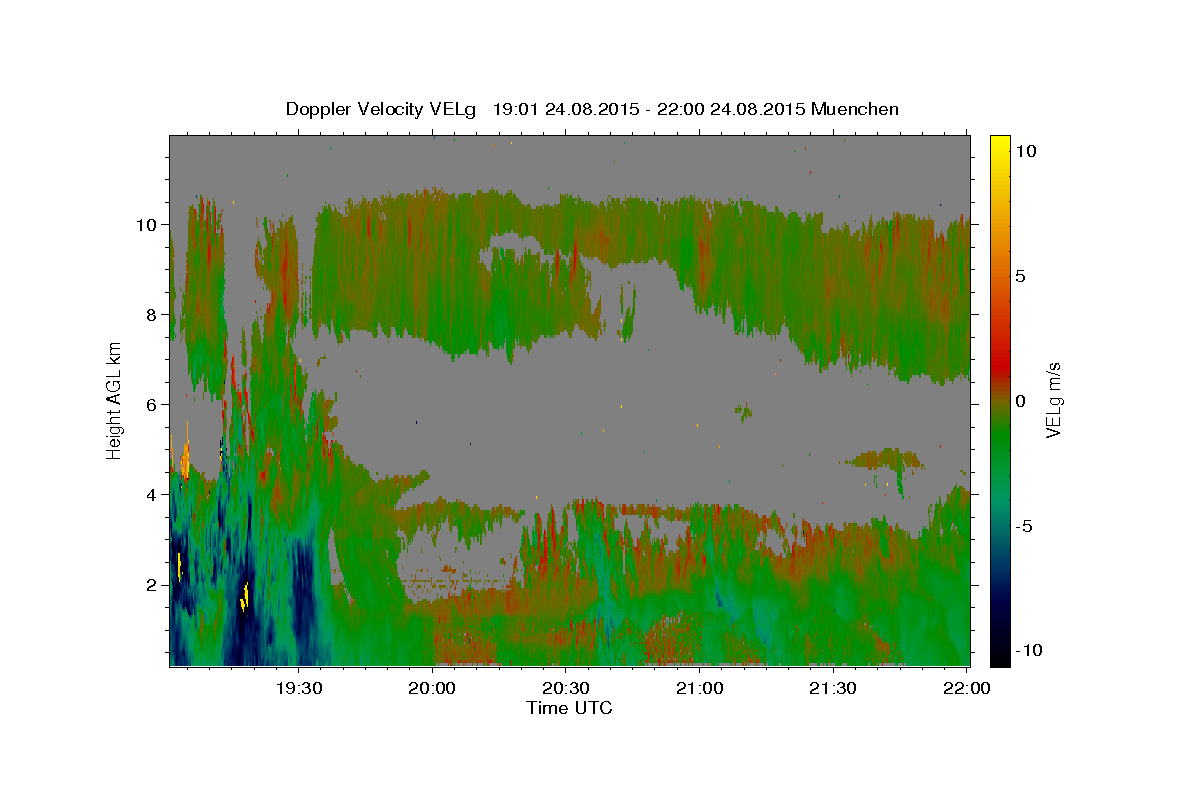Click the '19:30' time tick label
This screenshot has height=800, width=1200.
click(299, 688)
